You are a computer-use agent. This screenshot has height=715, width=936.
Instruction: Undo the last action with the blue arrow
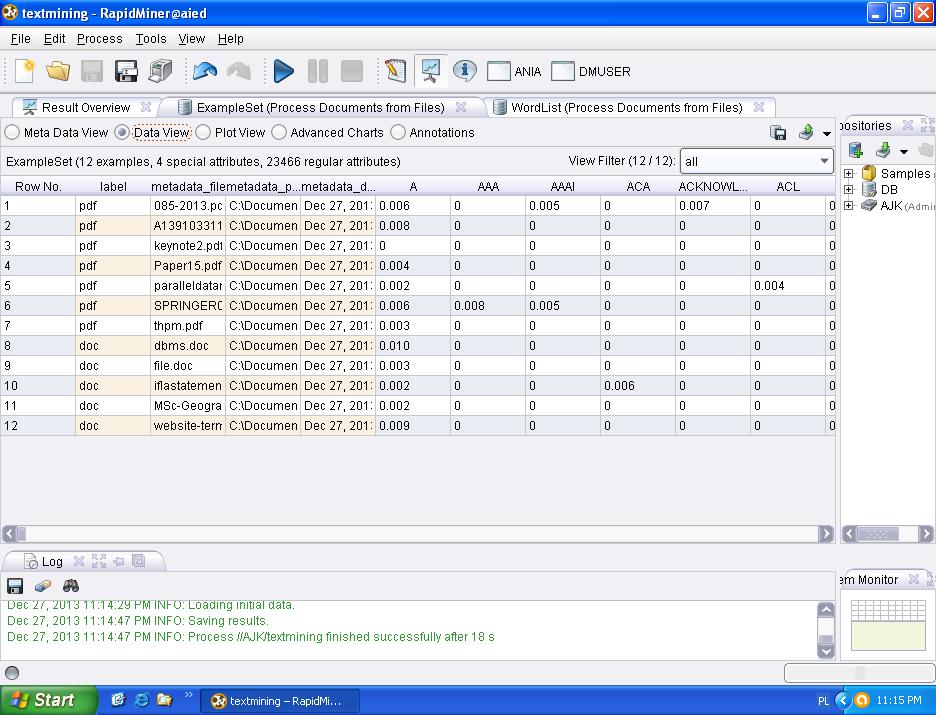pyautogui.click(x=205, y=71)
